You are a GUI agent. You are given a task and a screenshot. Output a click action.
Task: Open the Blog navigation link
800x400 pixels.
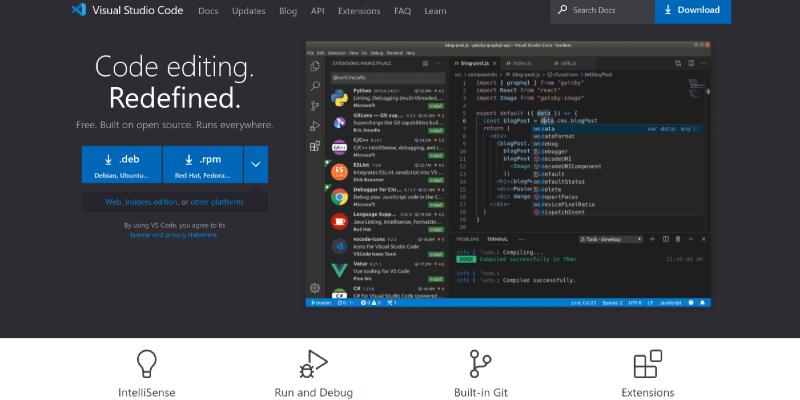(288, 10)
